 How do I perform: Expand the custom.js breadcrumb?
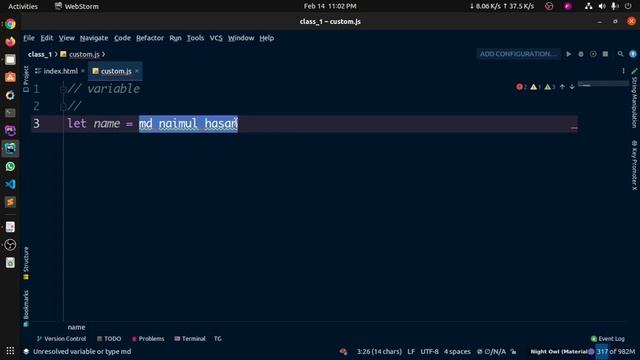84,54
